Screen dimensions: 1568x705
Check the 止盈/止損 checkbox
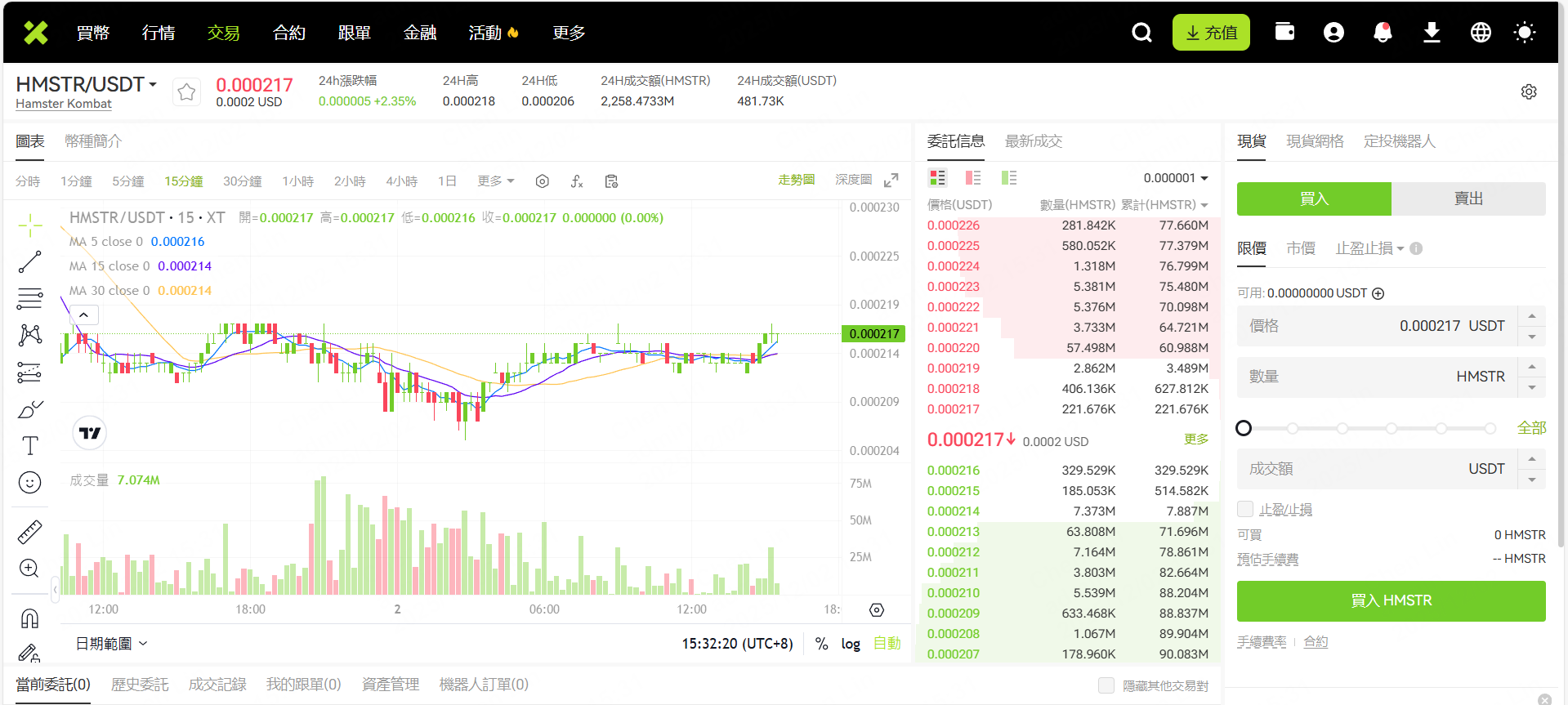coord(1245,510)
